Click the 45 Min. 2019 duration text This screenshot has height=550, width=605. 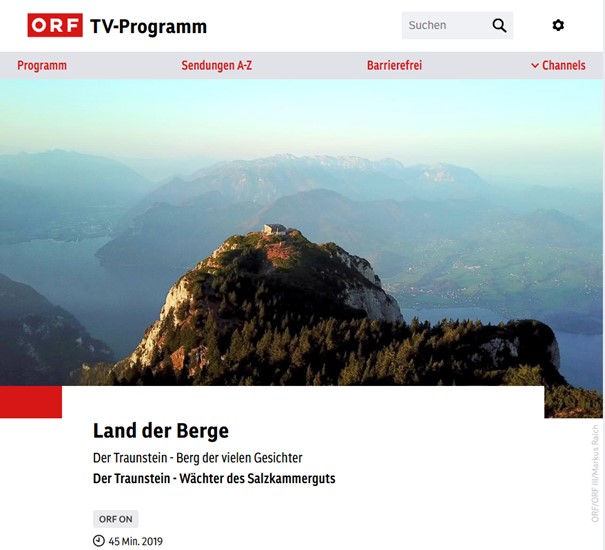click(135, 541)
